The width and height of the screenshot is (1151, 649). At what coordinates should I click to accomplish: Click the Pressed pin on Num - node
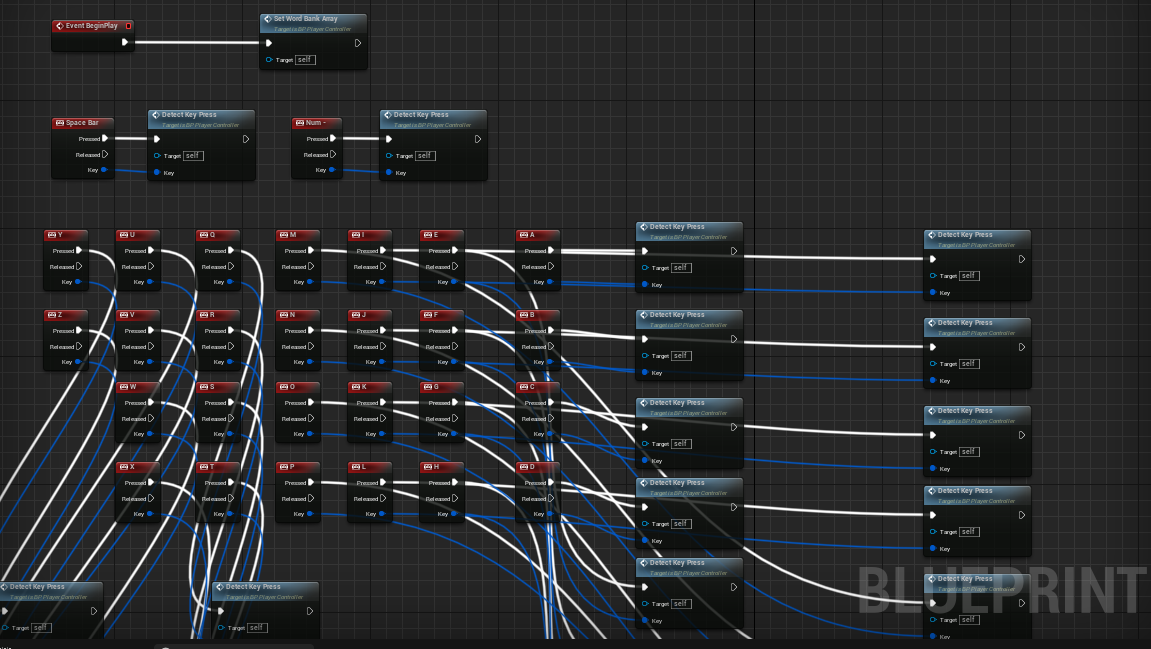point(333,138)
